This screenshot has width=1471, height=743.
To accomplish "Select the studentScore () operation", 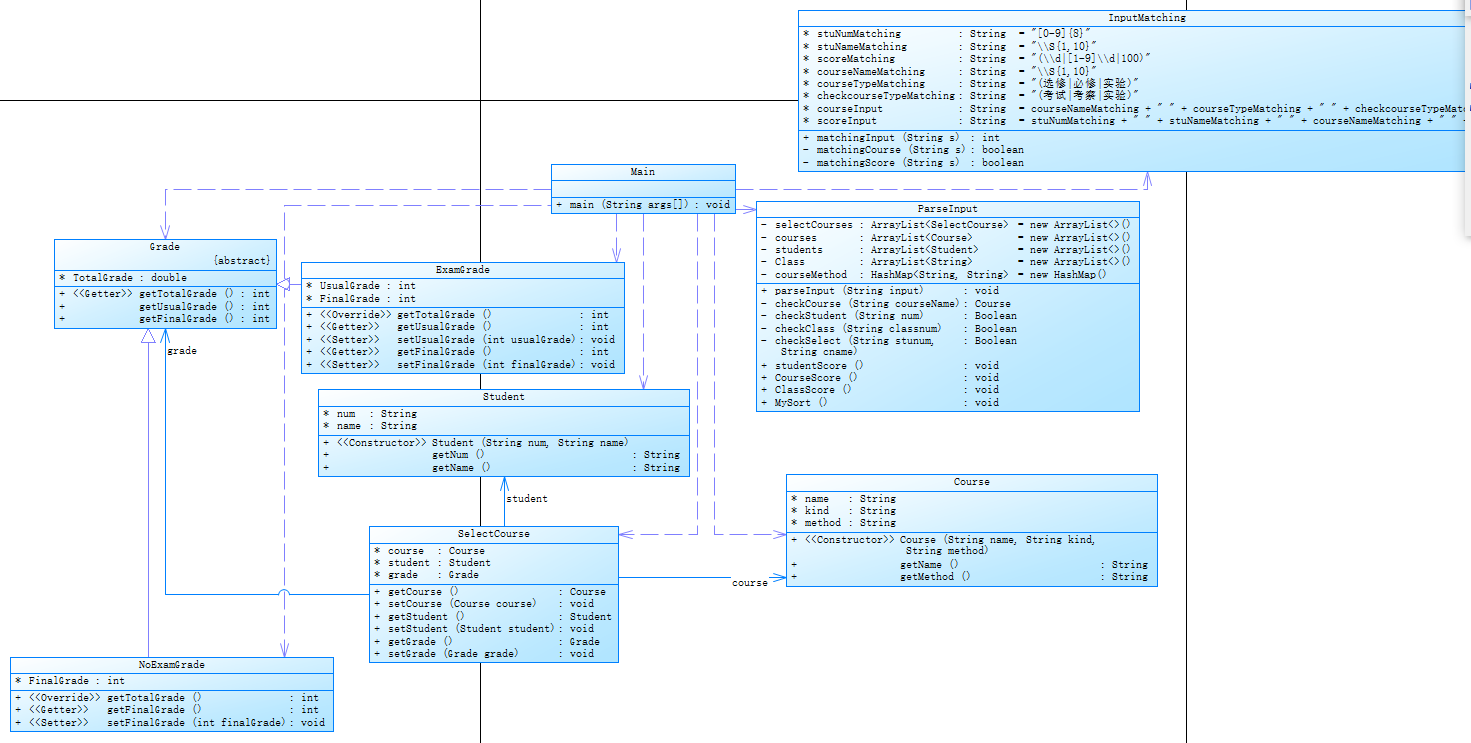I will coord(880,366).
